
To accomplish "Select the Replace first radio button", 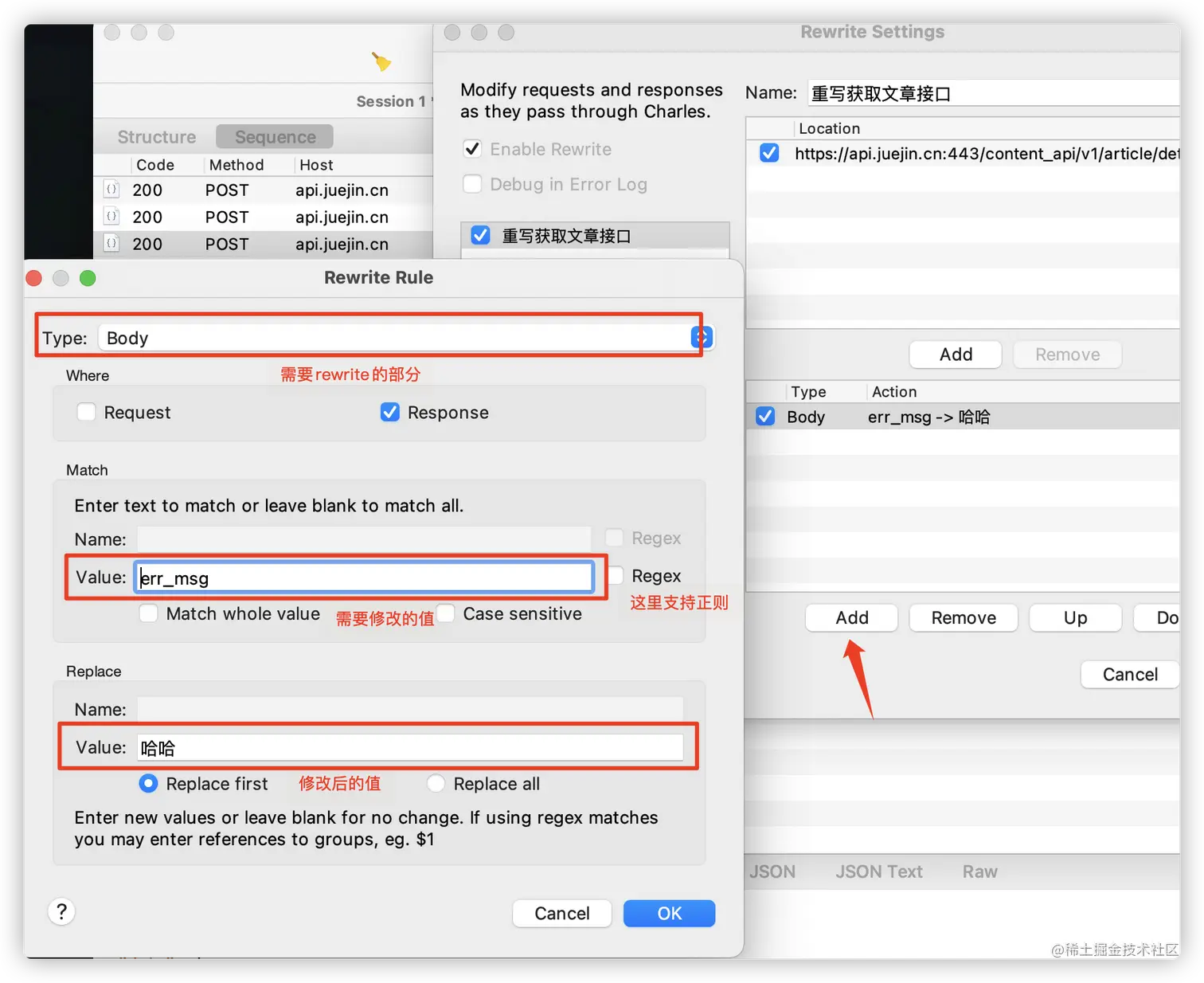I will point(148,784).
